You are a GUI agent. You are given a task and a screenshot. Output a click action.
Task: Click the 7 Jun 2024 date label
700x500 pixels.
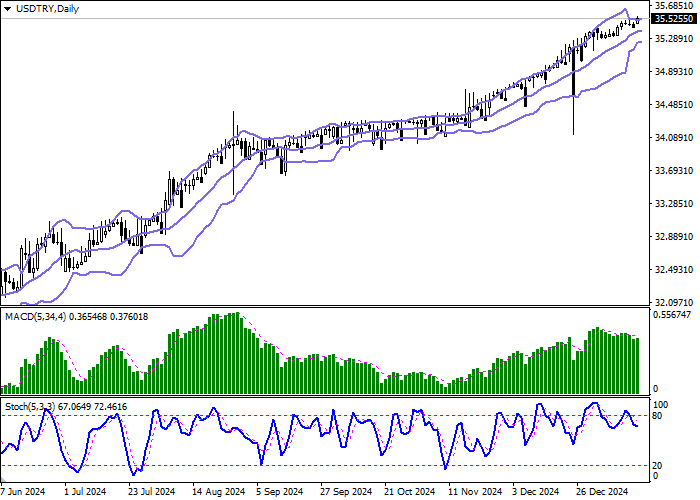coord(24,491)
